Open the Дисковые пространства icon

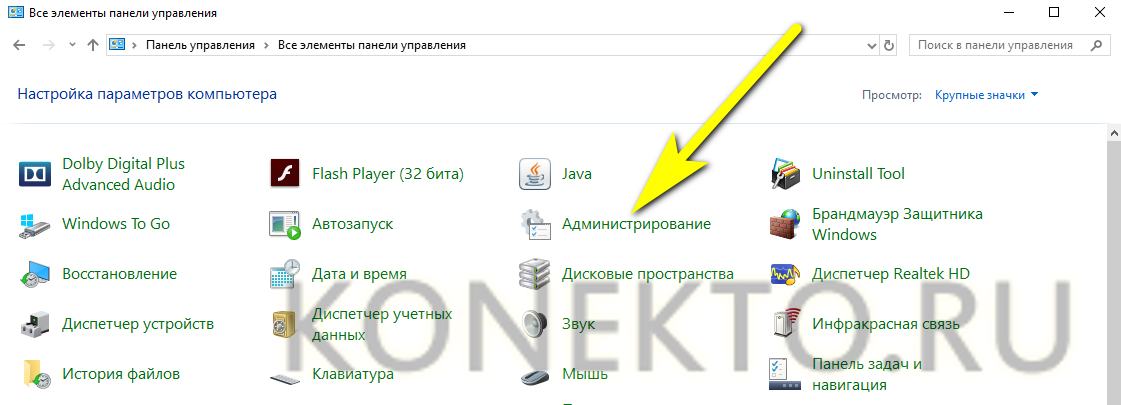pos(534,274)
